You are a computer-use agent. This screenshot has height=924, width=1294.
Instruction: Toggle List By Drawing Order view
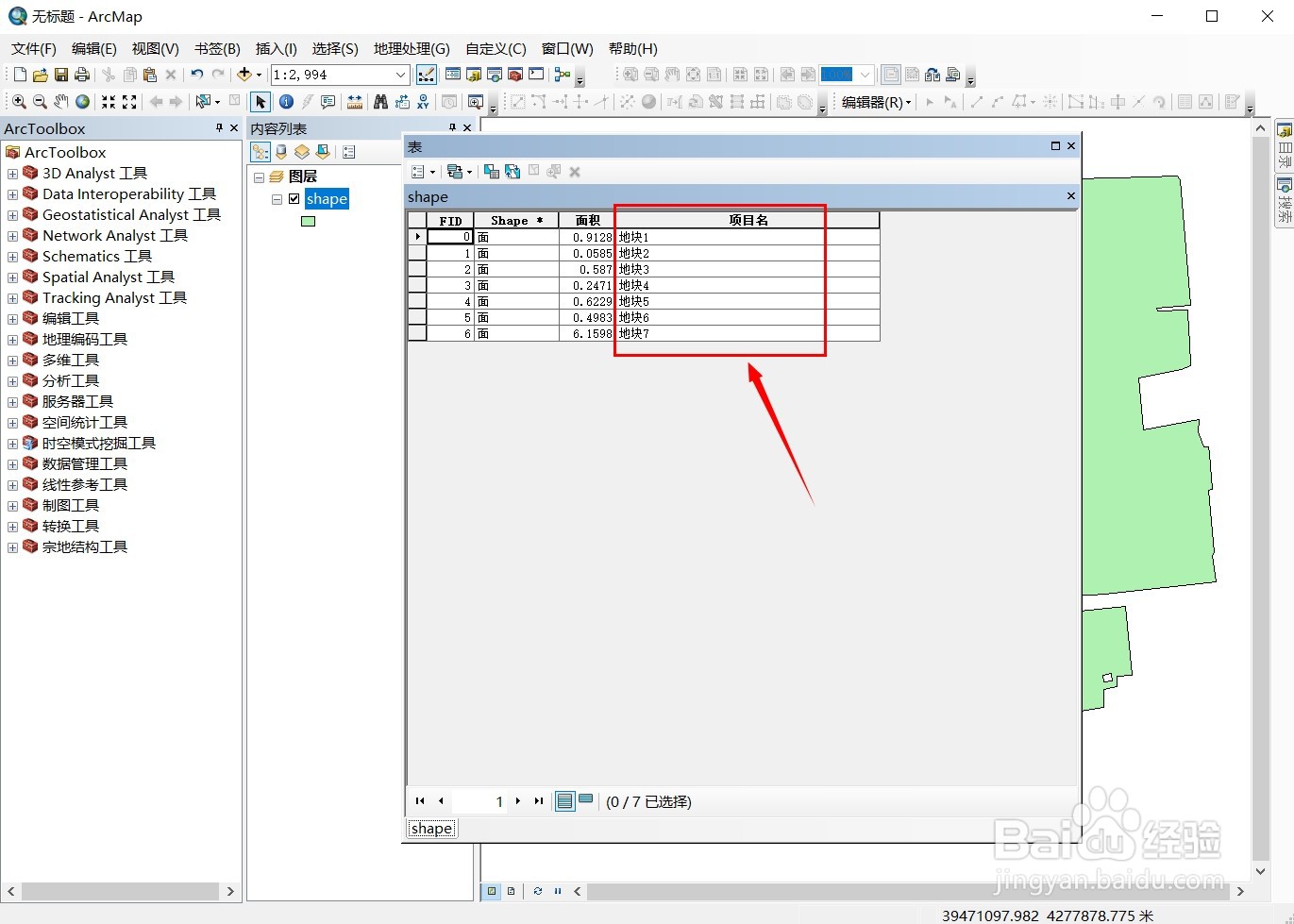[x=260, y=152]
